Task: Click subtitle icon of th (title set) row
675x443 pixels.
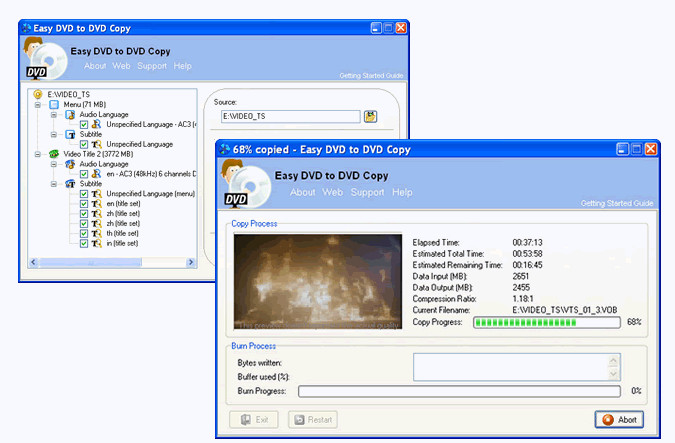Action: (x=96, y=233)
